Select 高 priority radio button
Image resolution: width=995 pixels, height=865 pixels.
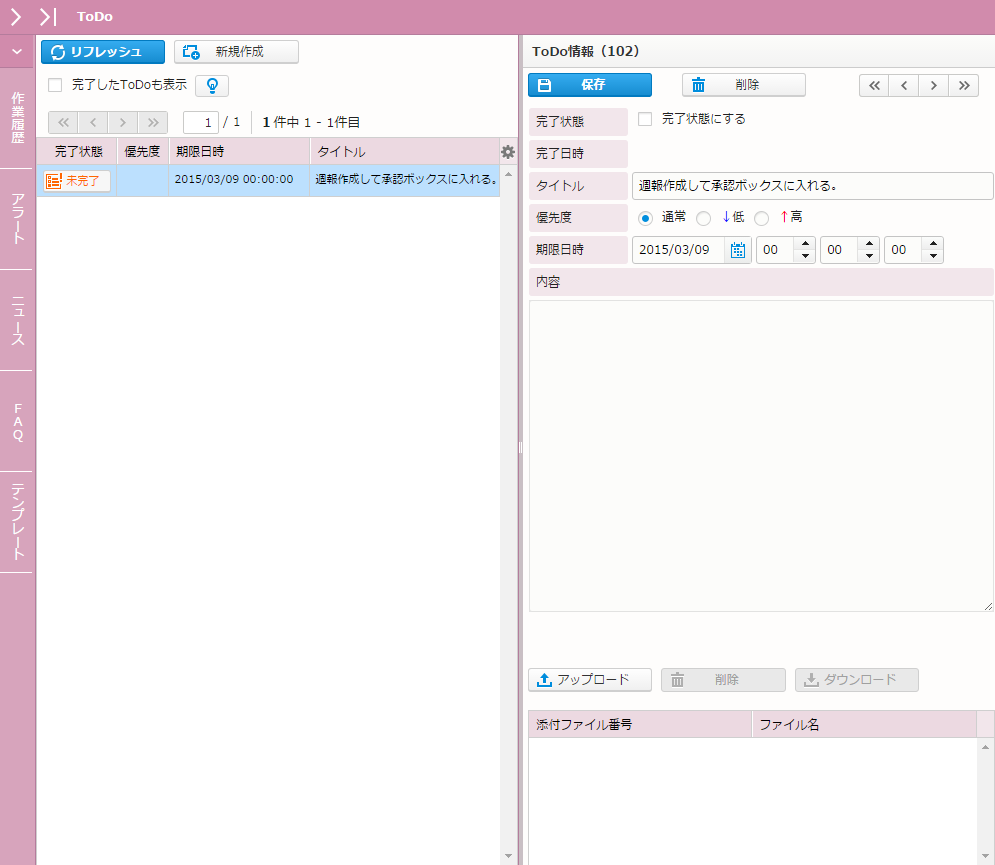762,218
